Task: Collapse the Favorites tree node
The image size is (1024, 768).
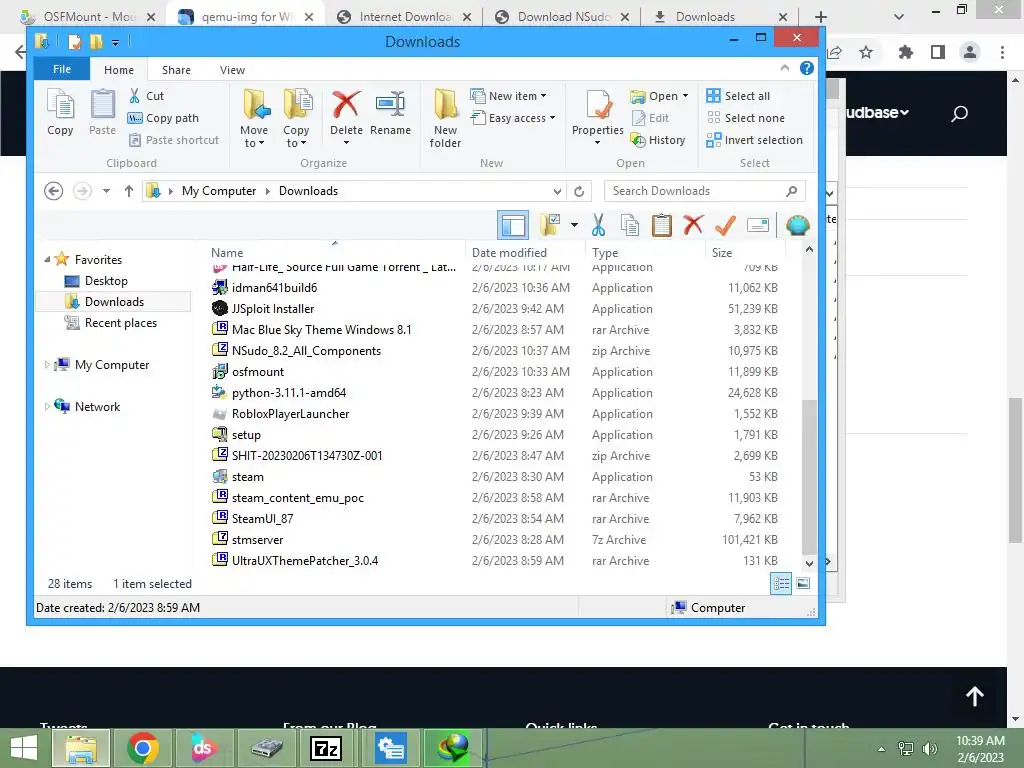Action: pyautogui.click(x=47, y=260)
